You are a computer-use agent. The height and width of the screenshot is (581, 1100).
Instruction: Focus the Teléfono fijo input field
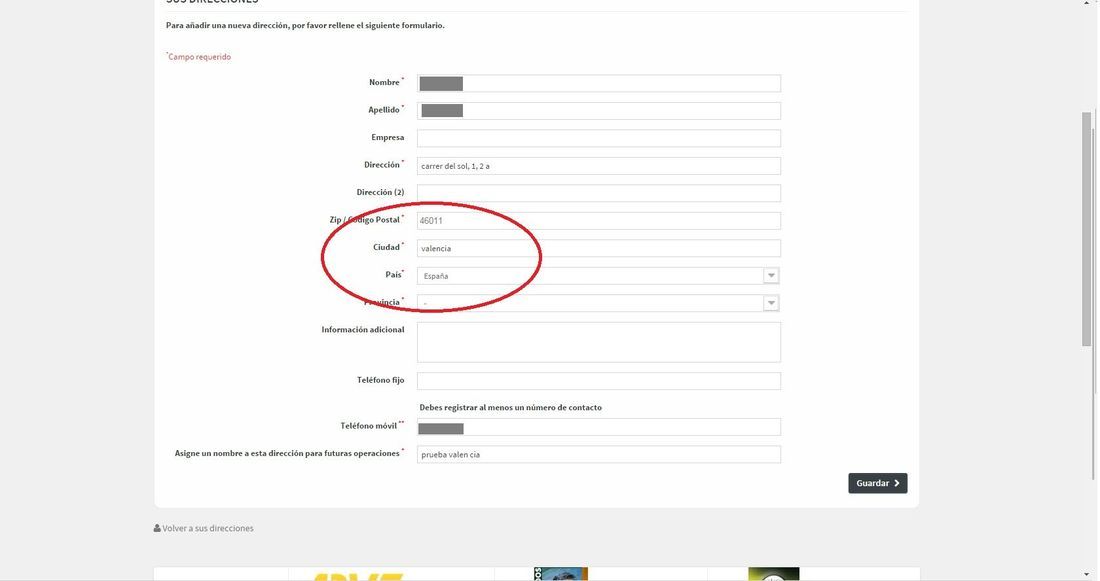[x=598, y=381]
